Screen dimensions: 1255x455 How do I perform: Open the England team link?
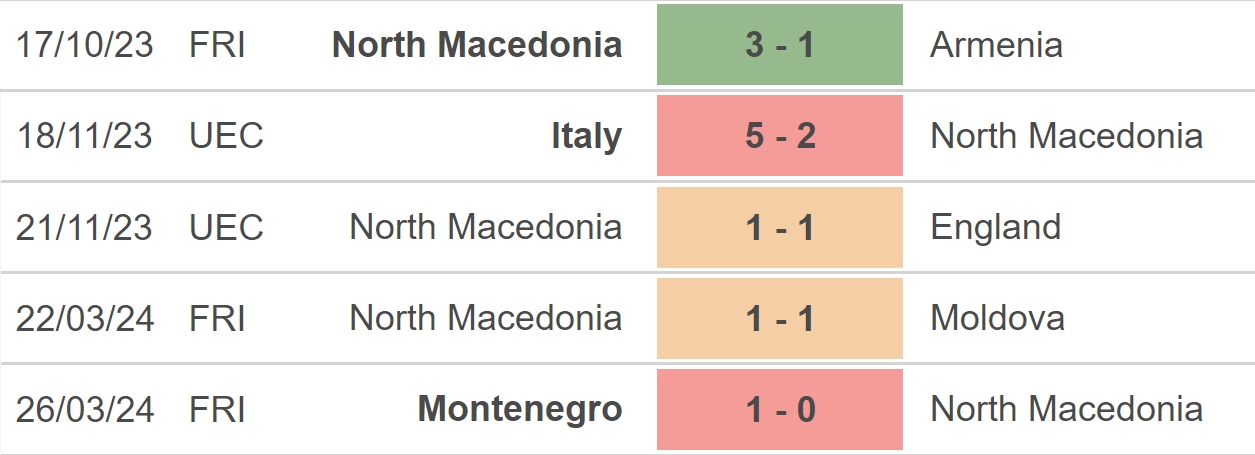995,227
